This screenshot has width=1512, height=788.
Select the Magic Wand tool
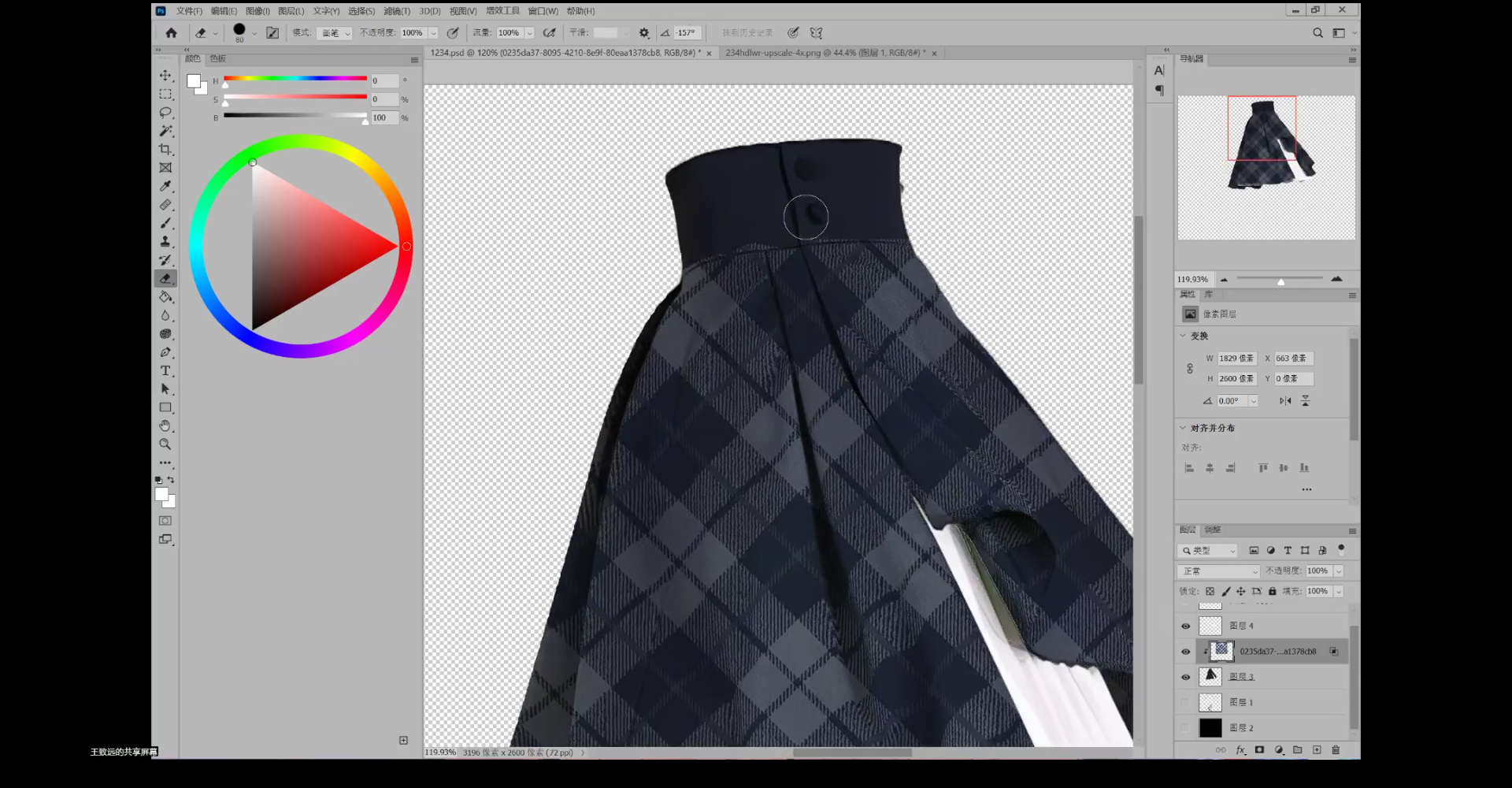(x=165, y=131)
